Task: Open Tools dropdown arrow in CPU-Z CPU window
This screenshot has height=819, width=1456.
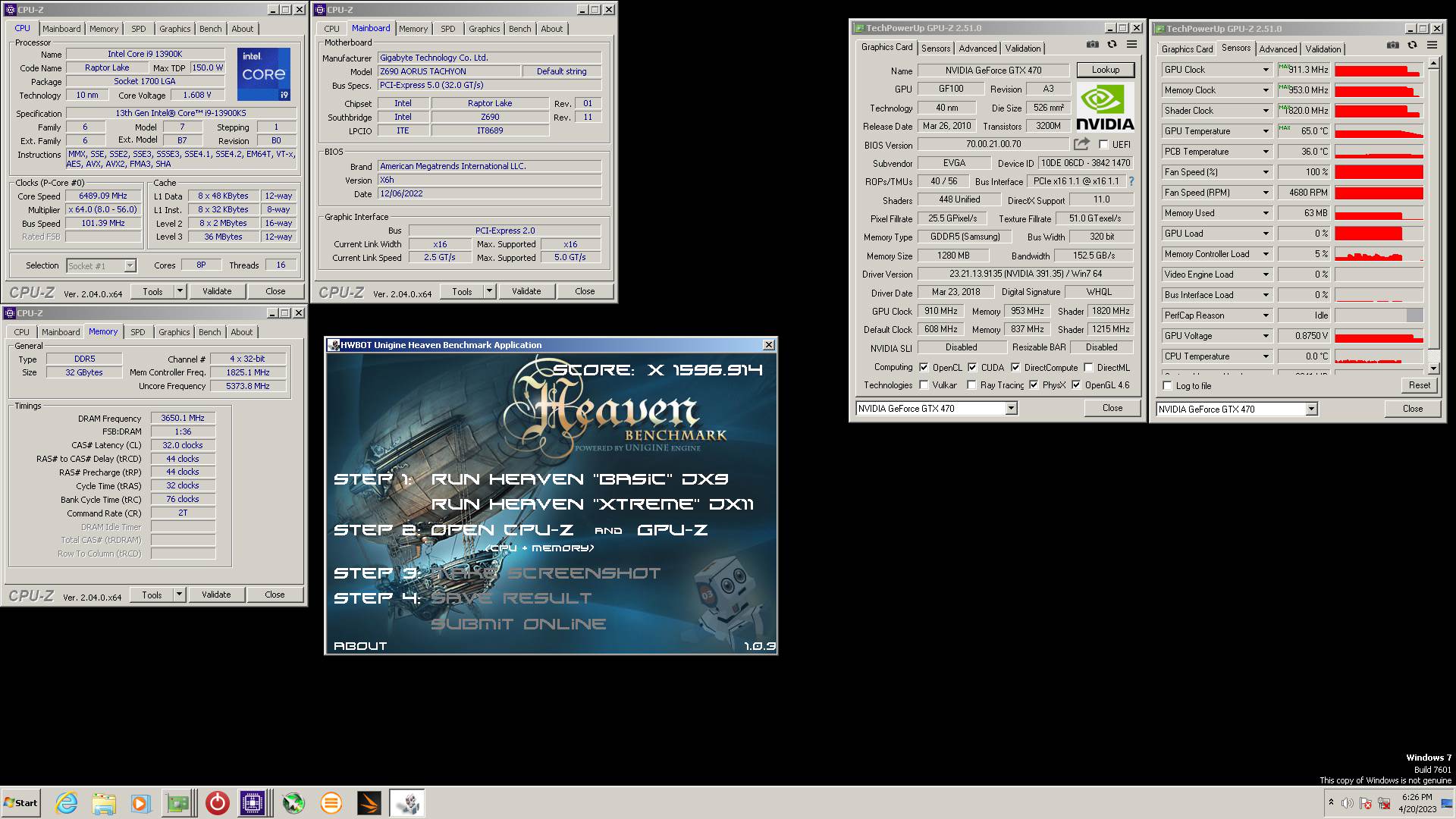Action: coord(180,291)
